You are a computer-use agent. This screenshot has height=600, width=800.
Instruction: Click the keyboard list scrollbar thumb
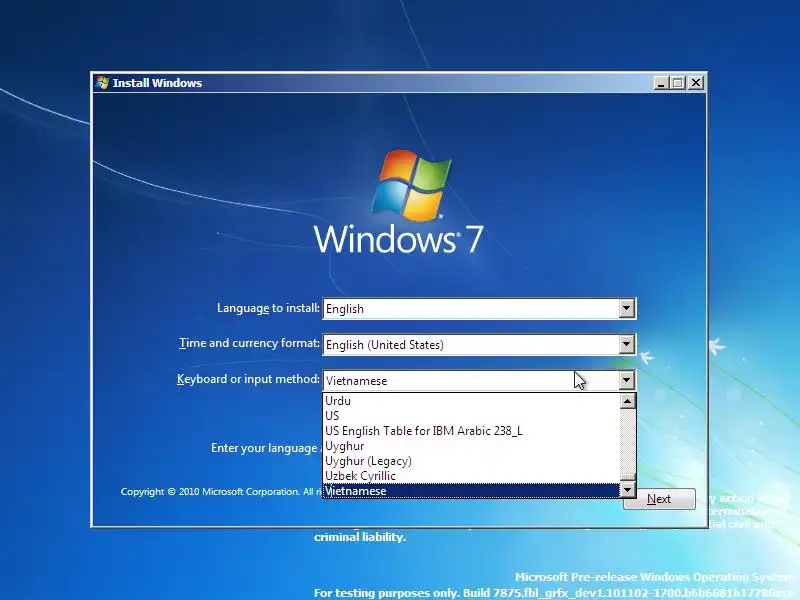628,477
